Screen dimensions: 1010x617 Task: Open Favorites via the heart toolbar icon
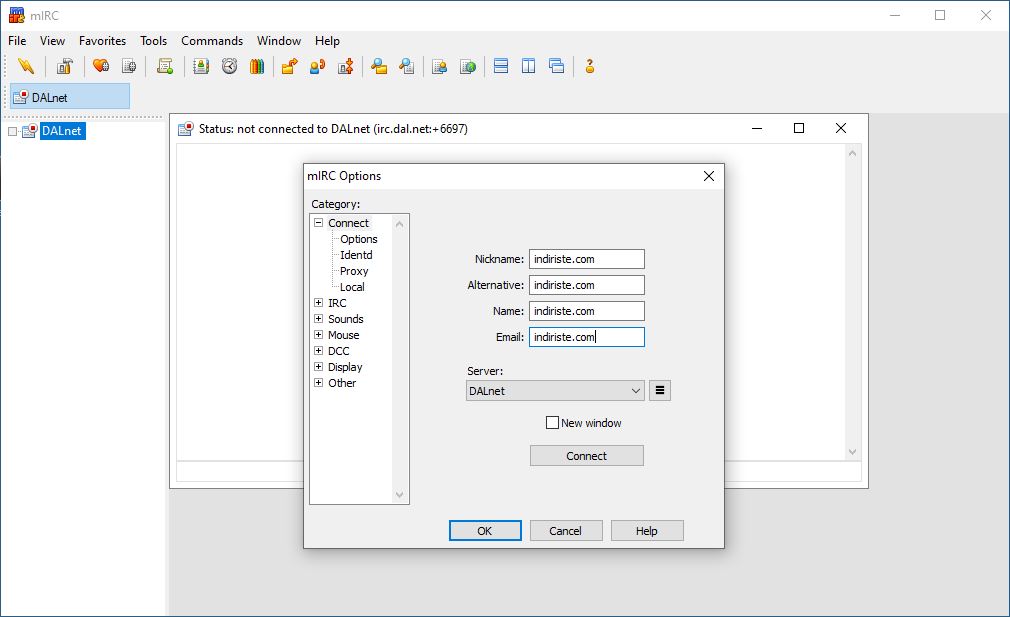(x=100, y=66)
